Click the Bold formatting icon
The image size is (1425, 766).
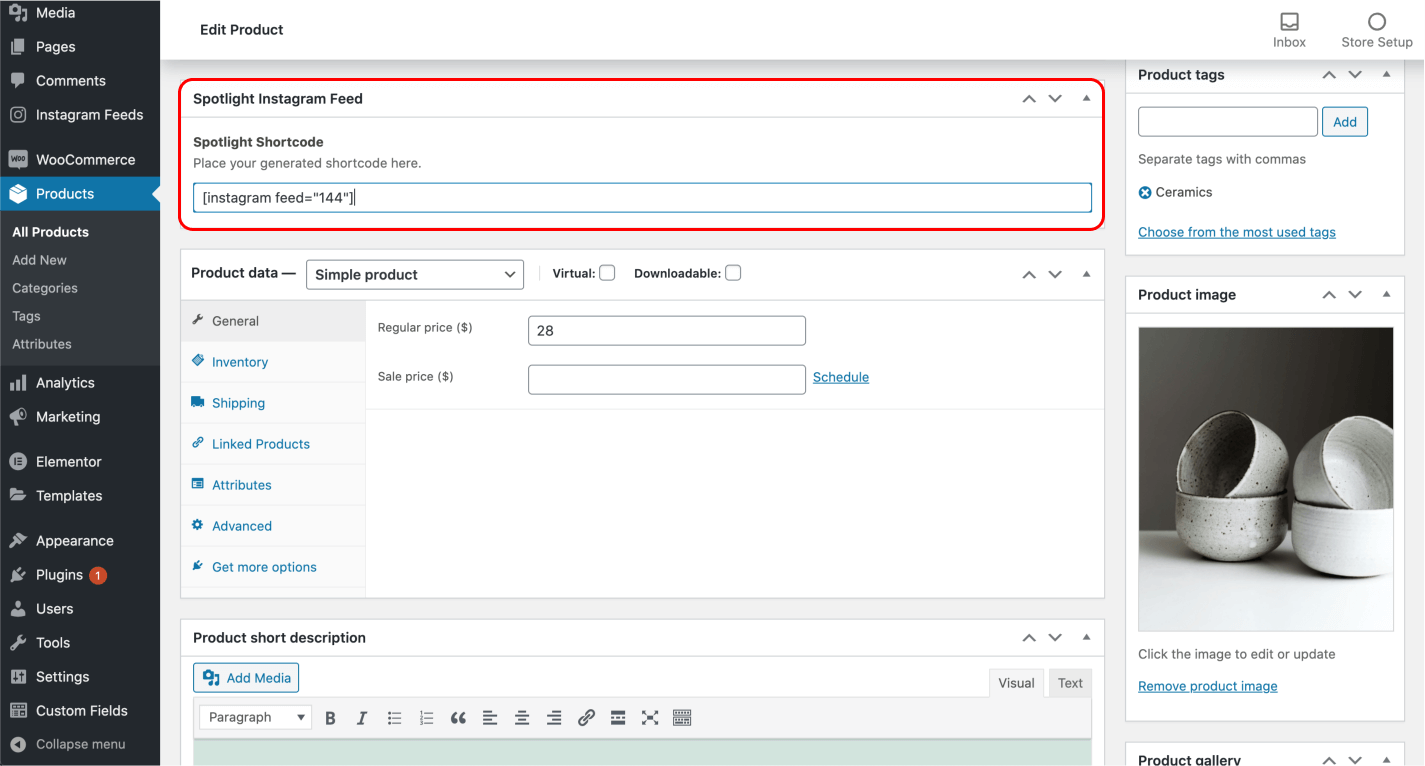[331, 718]
